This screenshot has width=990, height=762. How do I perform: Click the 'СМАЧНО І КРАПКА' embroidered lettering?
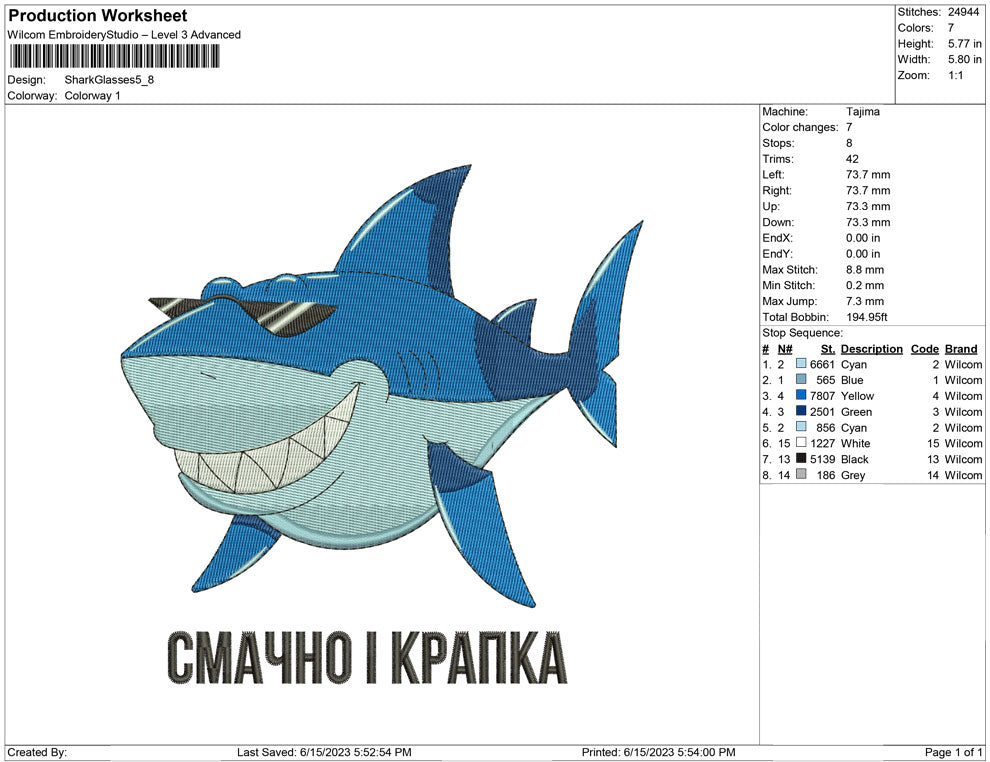[367, 658]
